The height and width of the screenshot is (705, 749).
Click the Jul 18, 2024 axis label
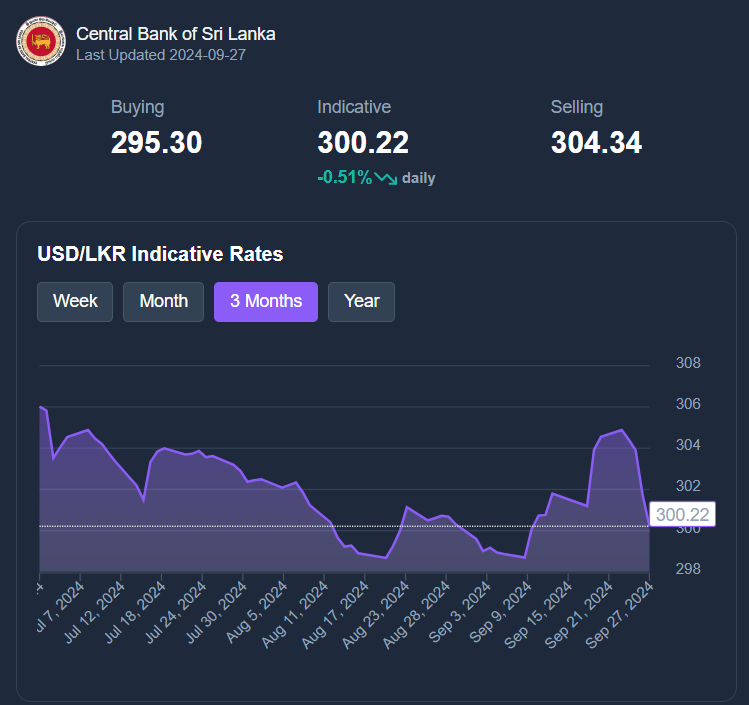pyautogui.click(x=135, y=613)
